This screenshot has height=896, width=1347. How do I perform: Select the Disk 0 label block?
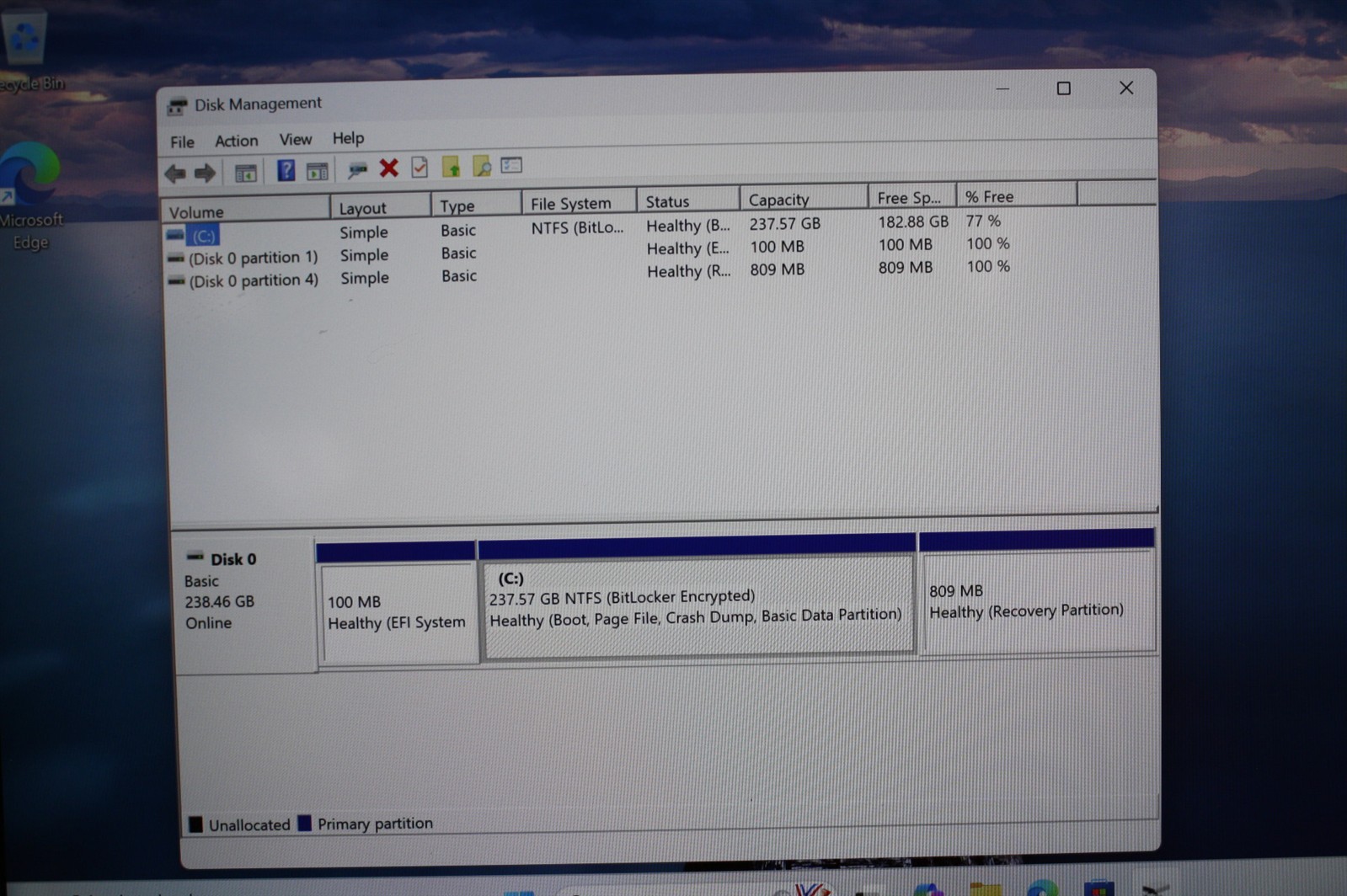click(244, 604)
